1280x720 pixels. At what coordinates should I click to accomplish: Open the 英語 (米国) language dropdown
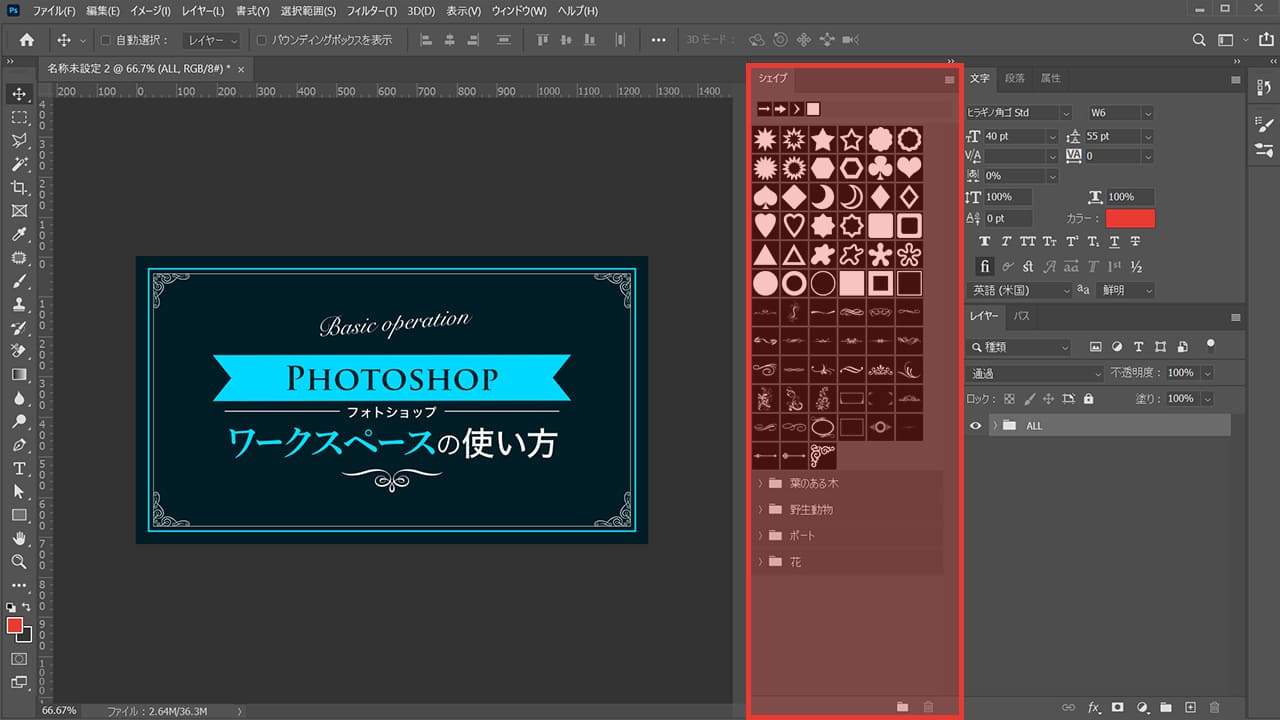1019,290
